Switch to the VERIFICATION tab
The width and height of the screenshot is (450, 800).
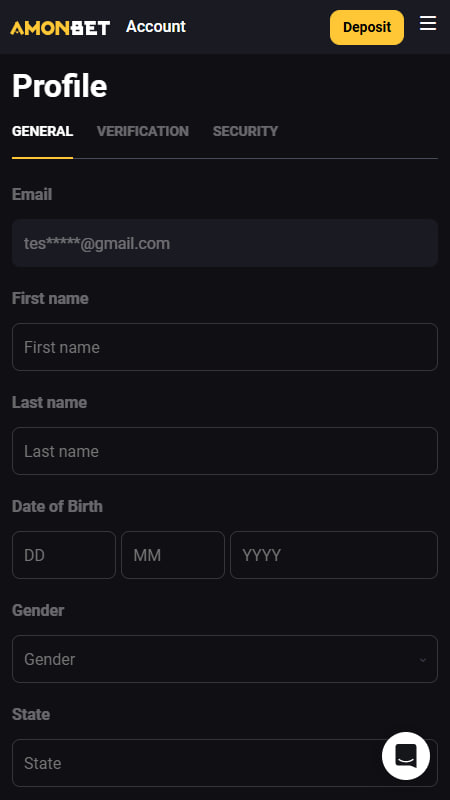point(143,131)
